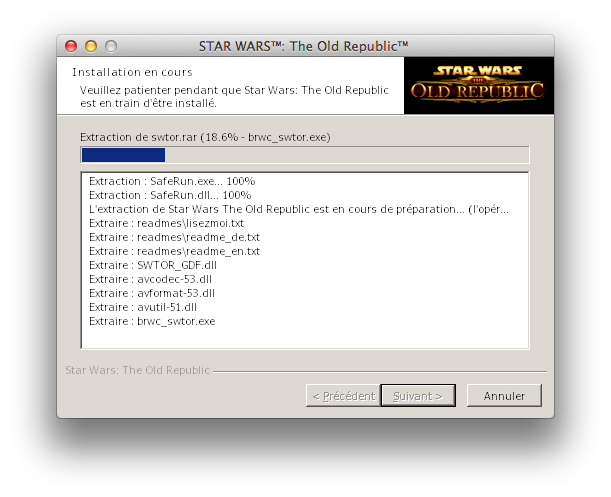Select the SafeRun.dll extraction log line
Viewport: 611px width, 497px height.
170,195
